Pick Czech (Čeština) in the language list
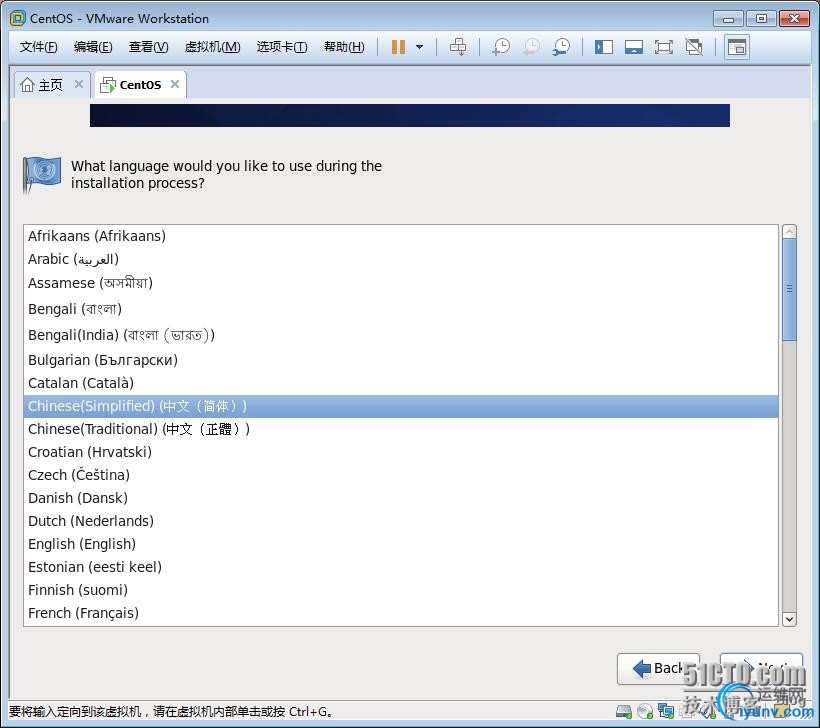The width and height of the screenshot is (820, 728). [401, 475]
